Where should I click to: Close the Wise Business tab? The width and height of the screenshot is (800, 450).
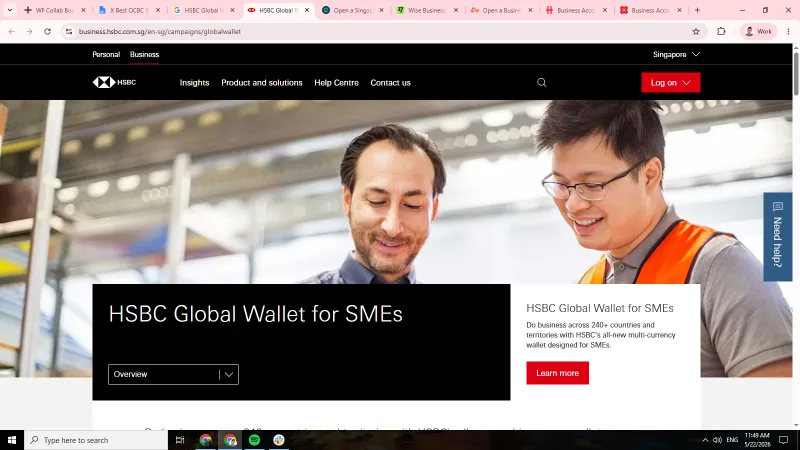click(x=456, y=10)
